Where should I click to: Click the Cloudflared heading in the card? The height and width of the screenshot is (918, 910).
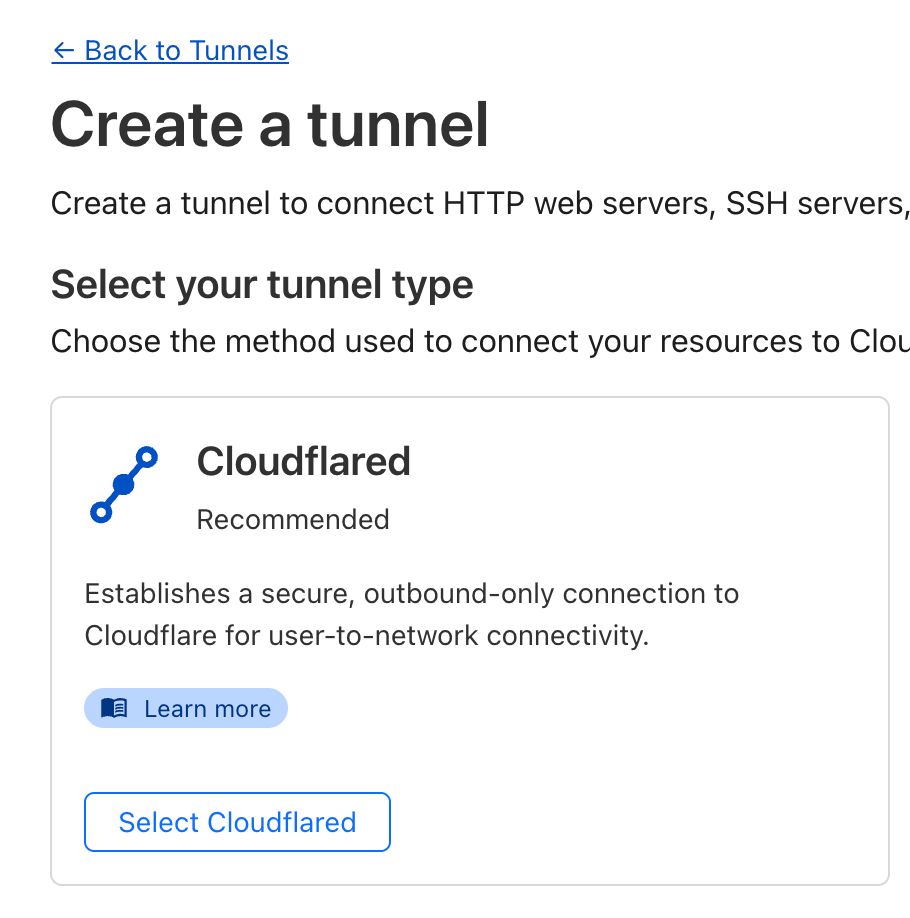click(x=304, y=461)
